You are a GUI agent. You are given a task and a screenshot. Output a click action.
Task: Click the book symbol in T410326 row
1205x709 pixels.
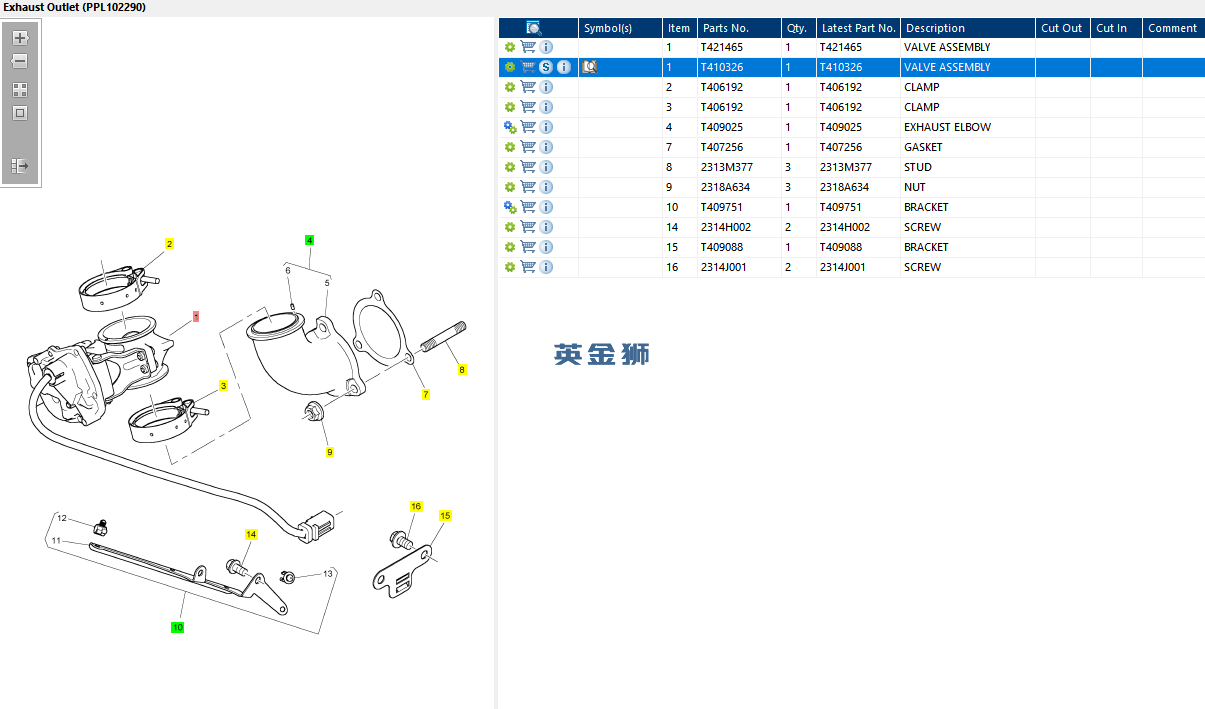(589, 67)
